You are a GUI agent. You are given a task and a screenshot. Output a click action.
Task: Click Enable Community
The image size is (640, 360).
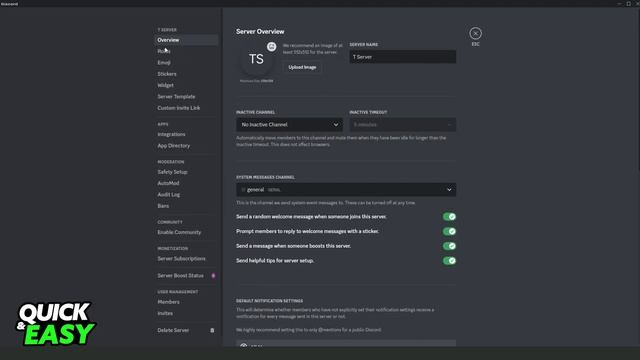tap(187, 232)
